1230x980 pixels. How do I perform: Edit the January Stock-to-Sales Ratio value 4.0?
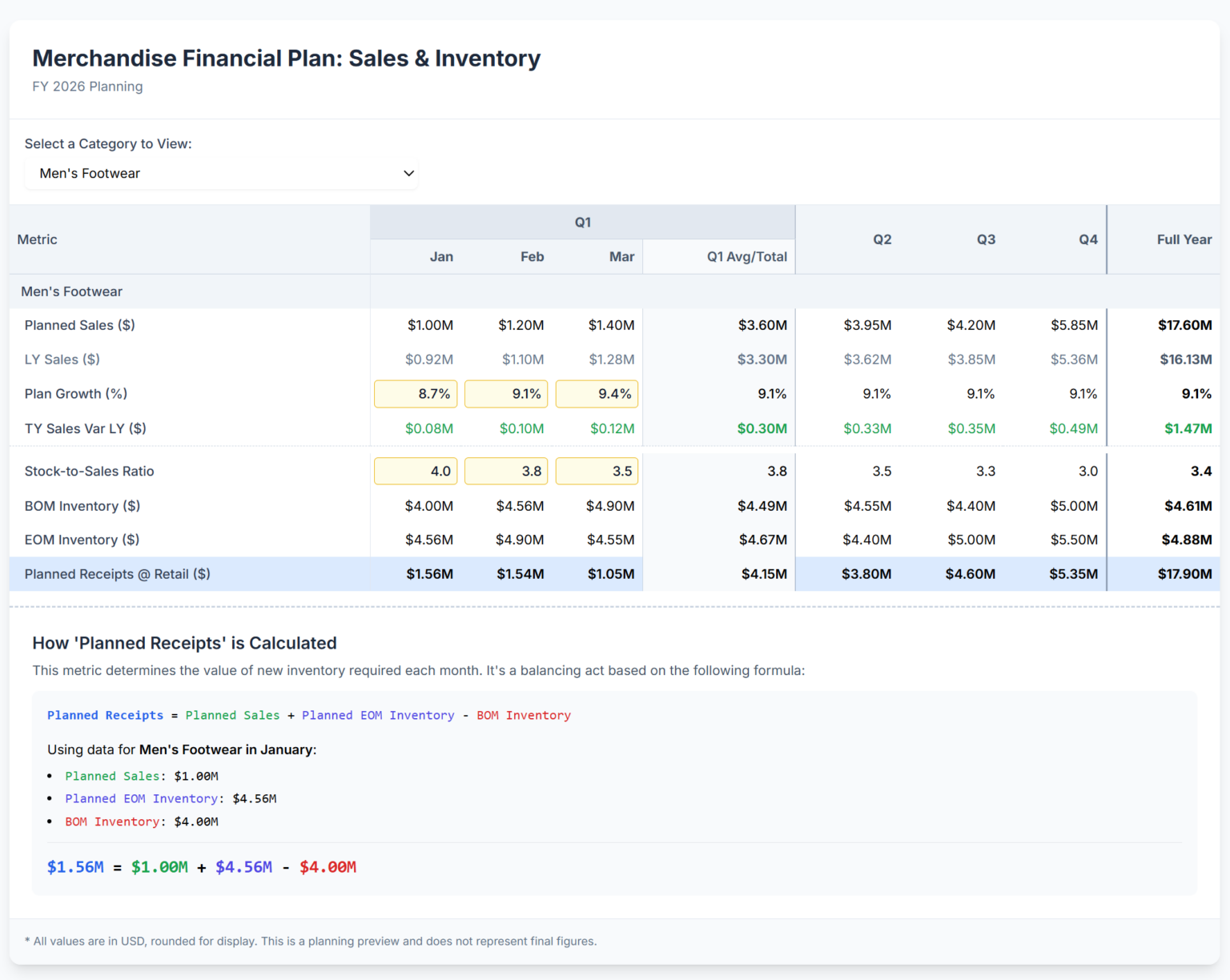click(416, 471)
